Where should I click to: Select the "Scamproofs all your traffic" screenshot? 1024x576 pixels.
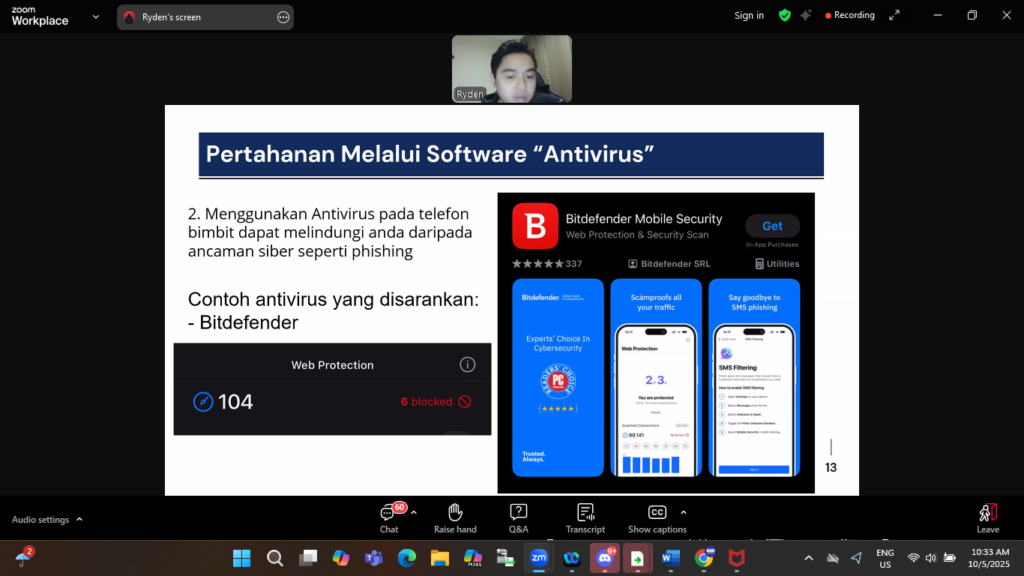tap(656, 377)
